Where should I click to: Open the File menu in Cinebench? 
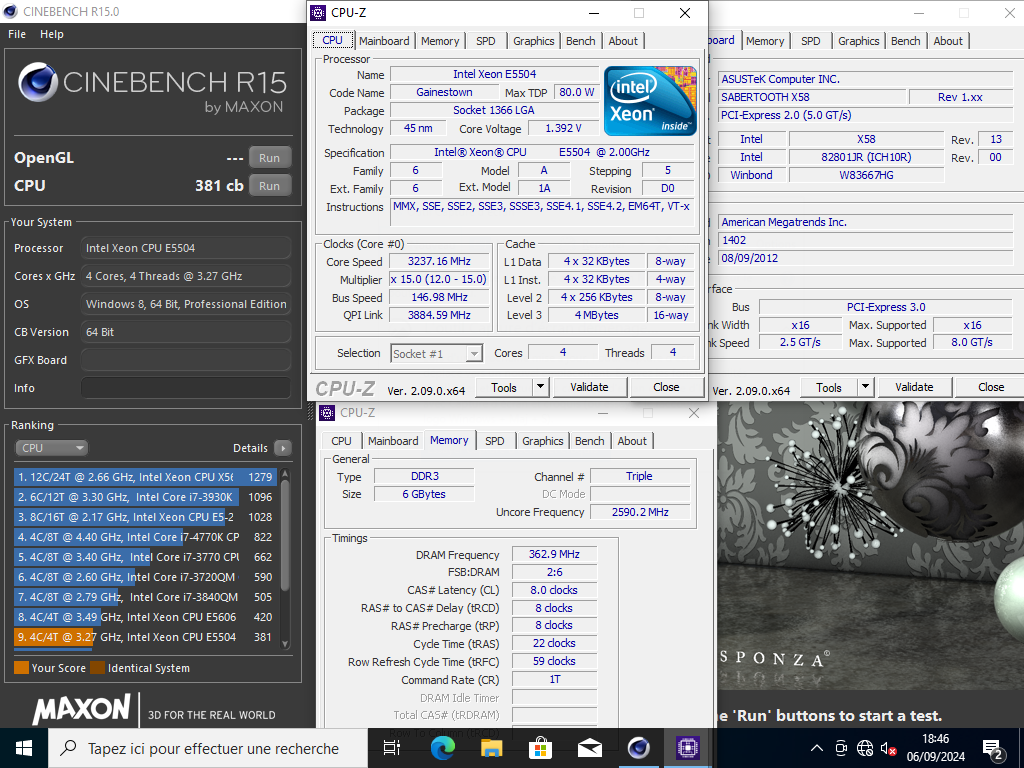tap(17, 34)
